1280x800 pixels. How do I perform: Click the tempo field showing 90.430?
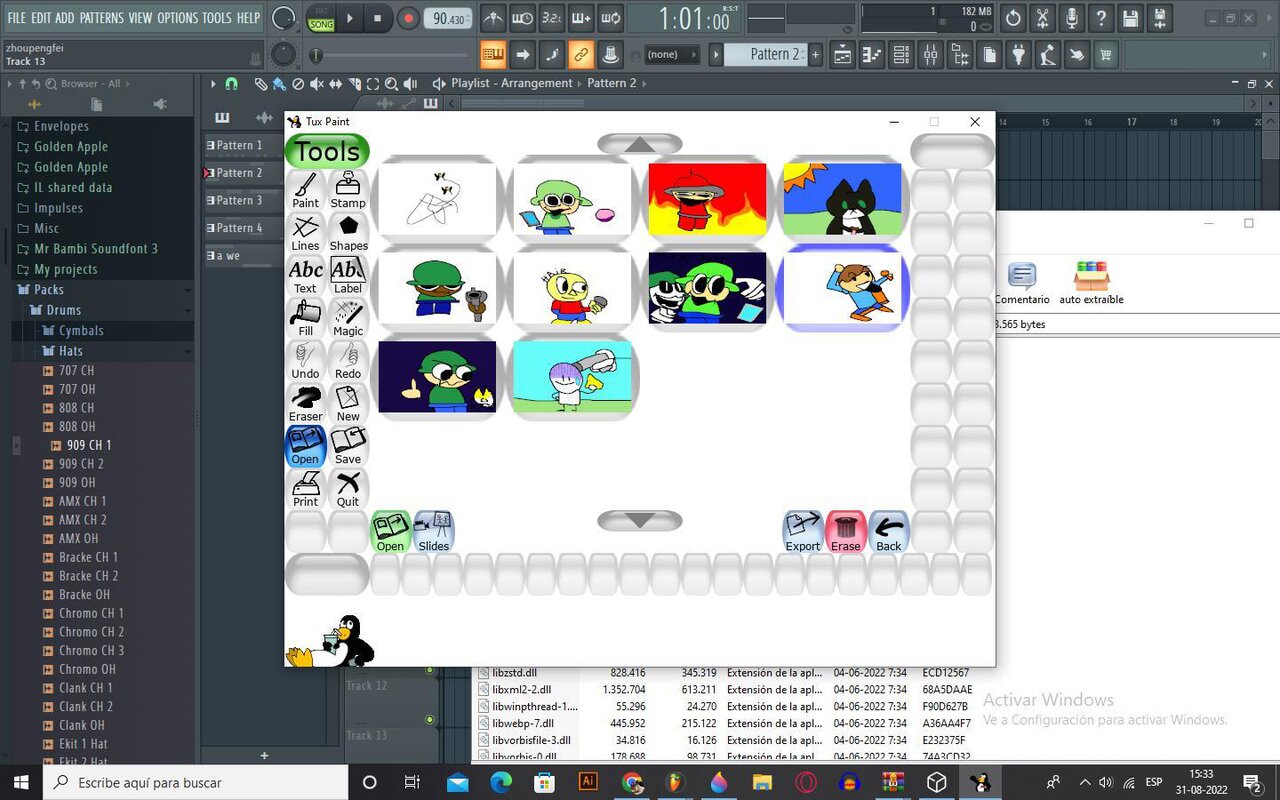(x=449, y=19)
